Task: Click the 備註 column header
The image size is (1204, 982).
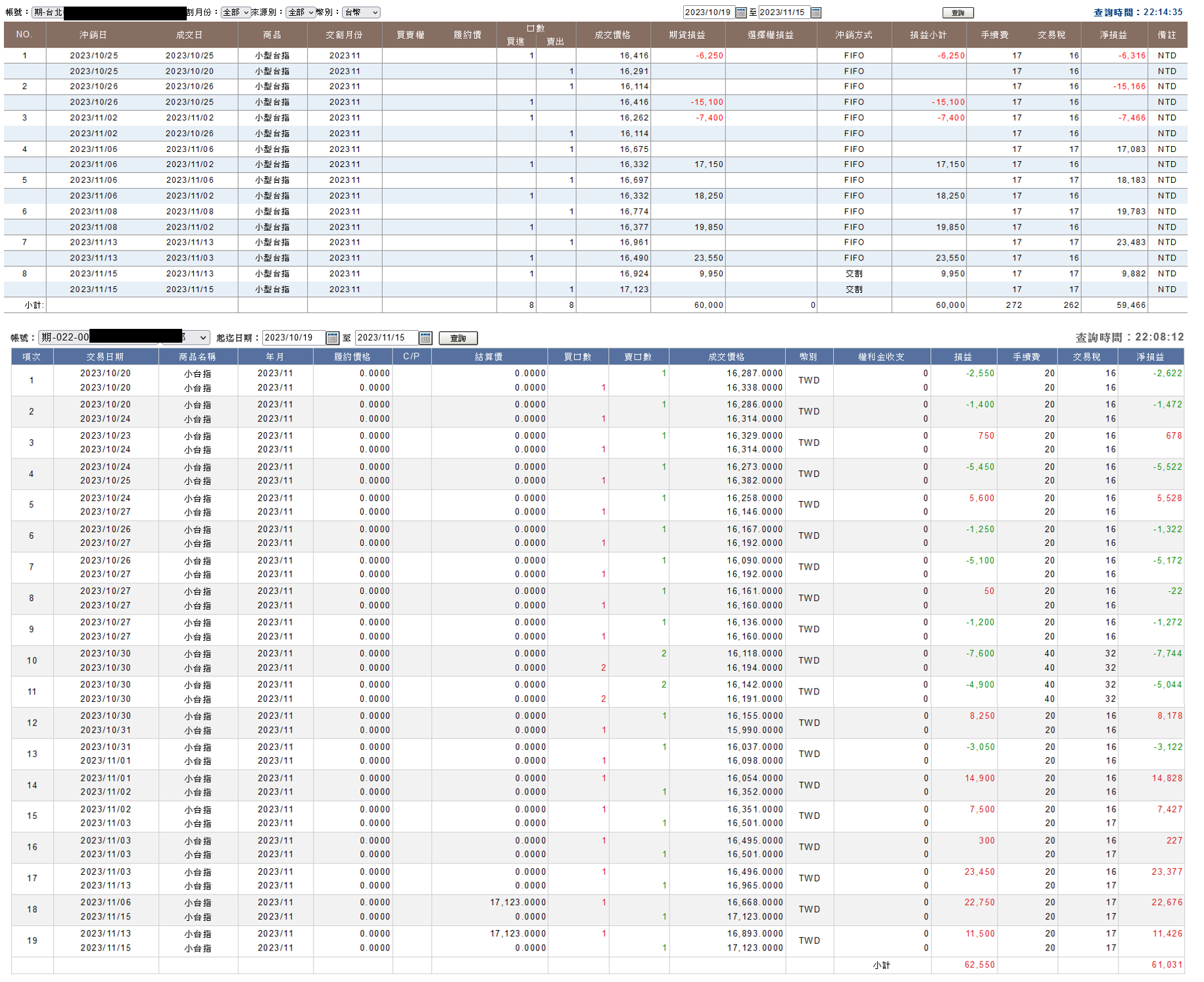Action: (1167, 35)
